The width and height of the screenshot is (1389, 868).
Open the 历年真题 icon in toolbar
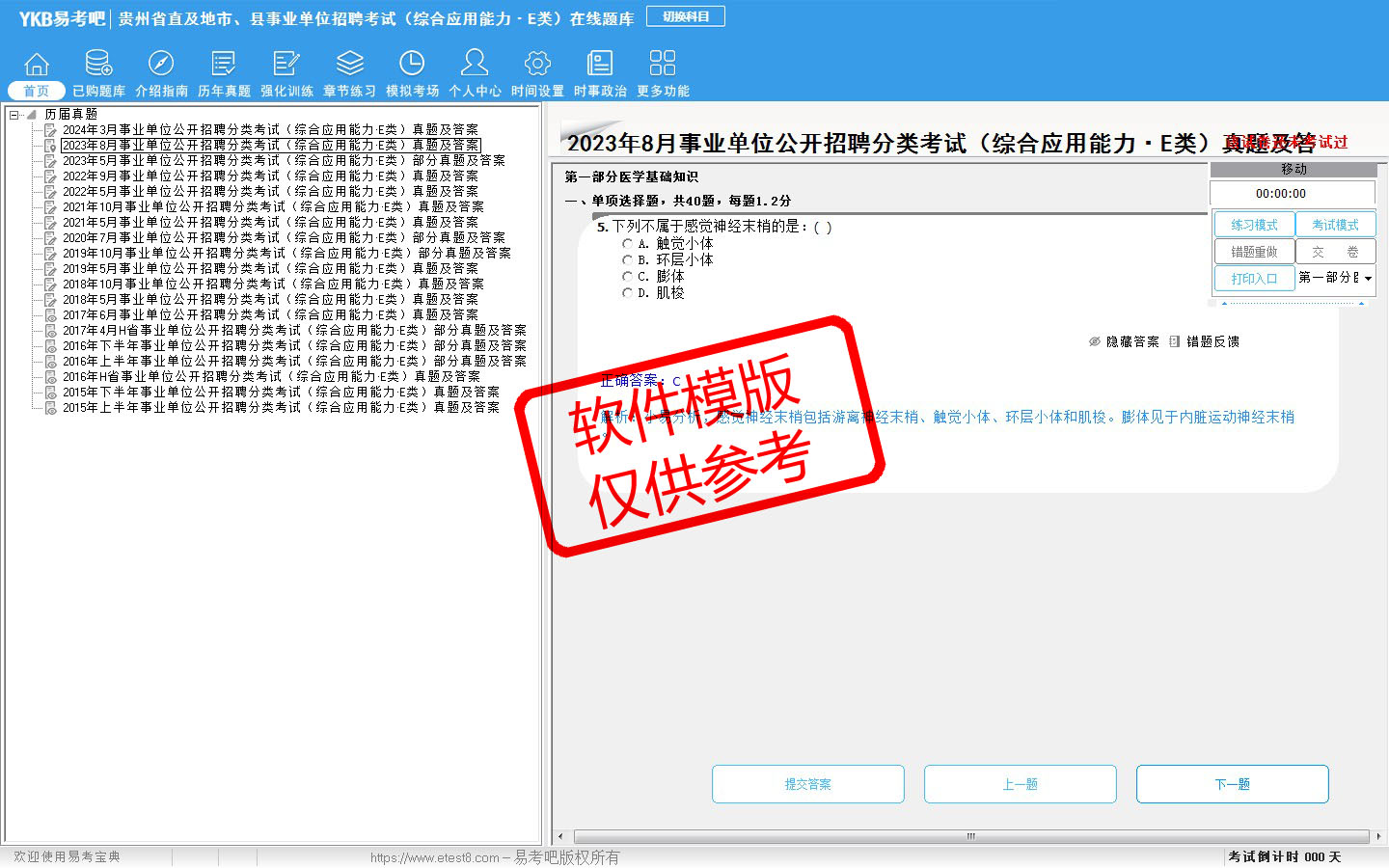(x=224, y=65)
